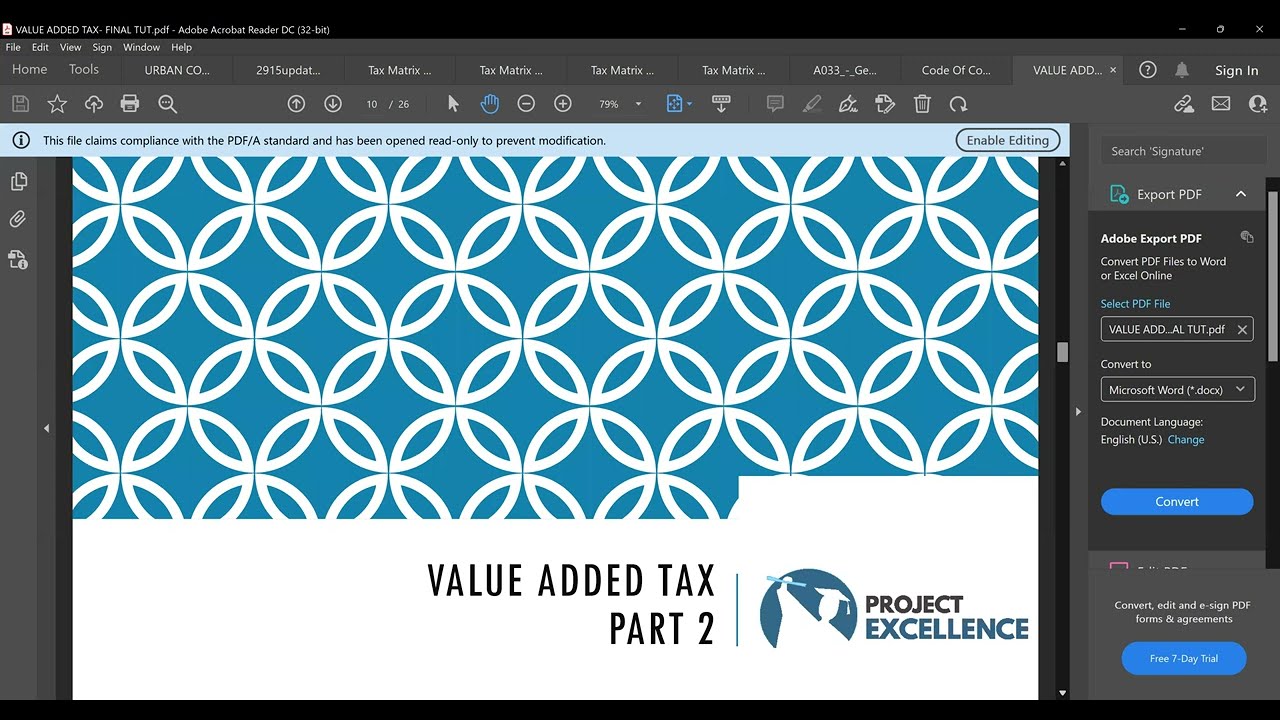The width and height of the screenshot is (1280, 720).
Task: Switch to Code Of Co... document tab
Action: (x=956, y=70)
